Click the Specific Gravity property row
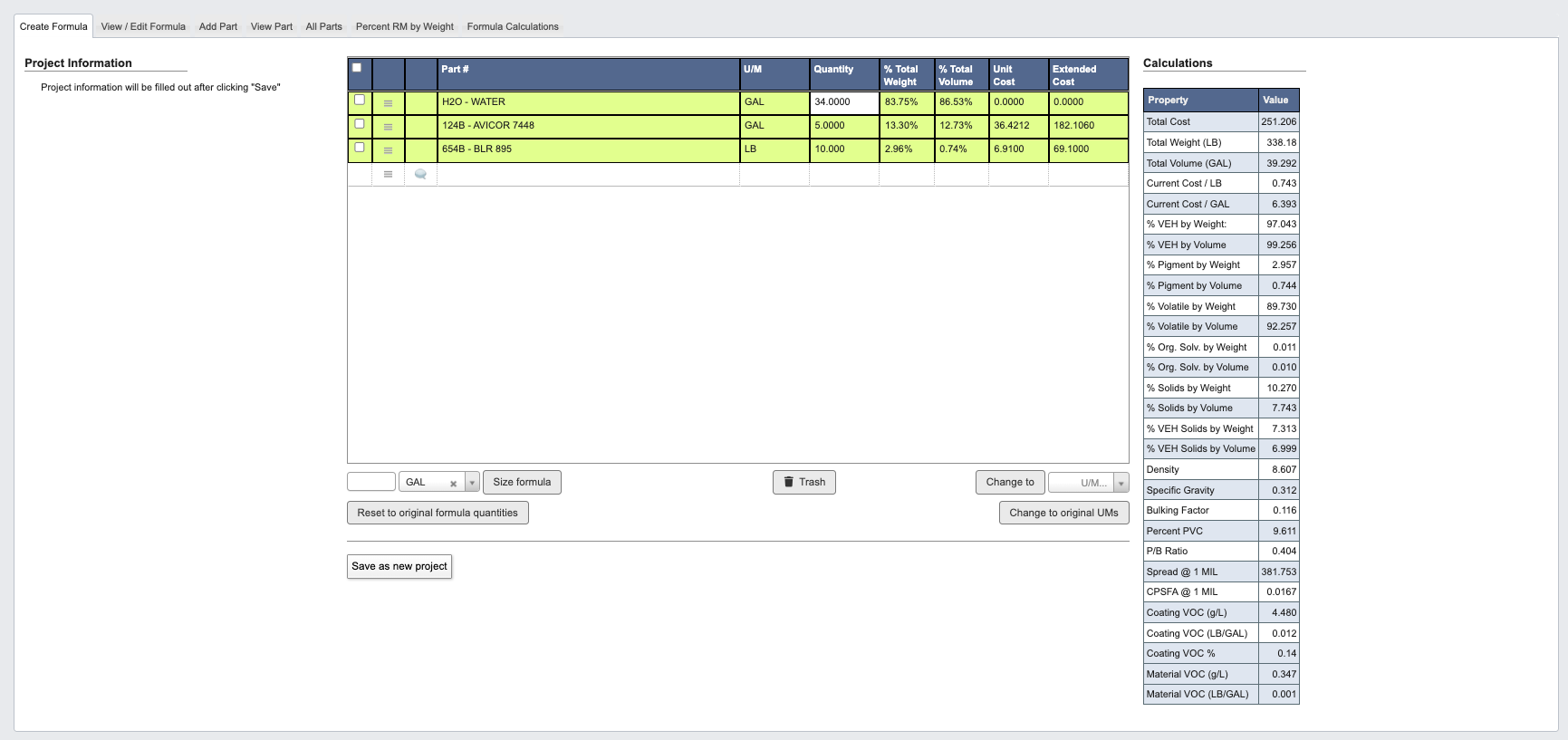 coord(1221,490)
